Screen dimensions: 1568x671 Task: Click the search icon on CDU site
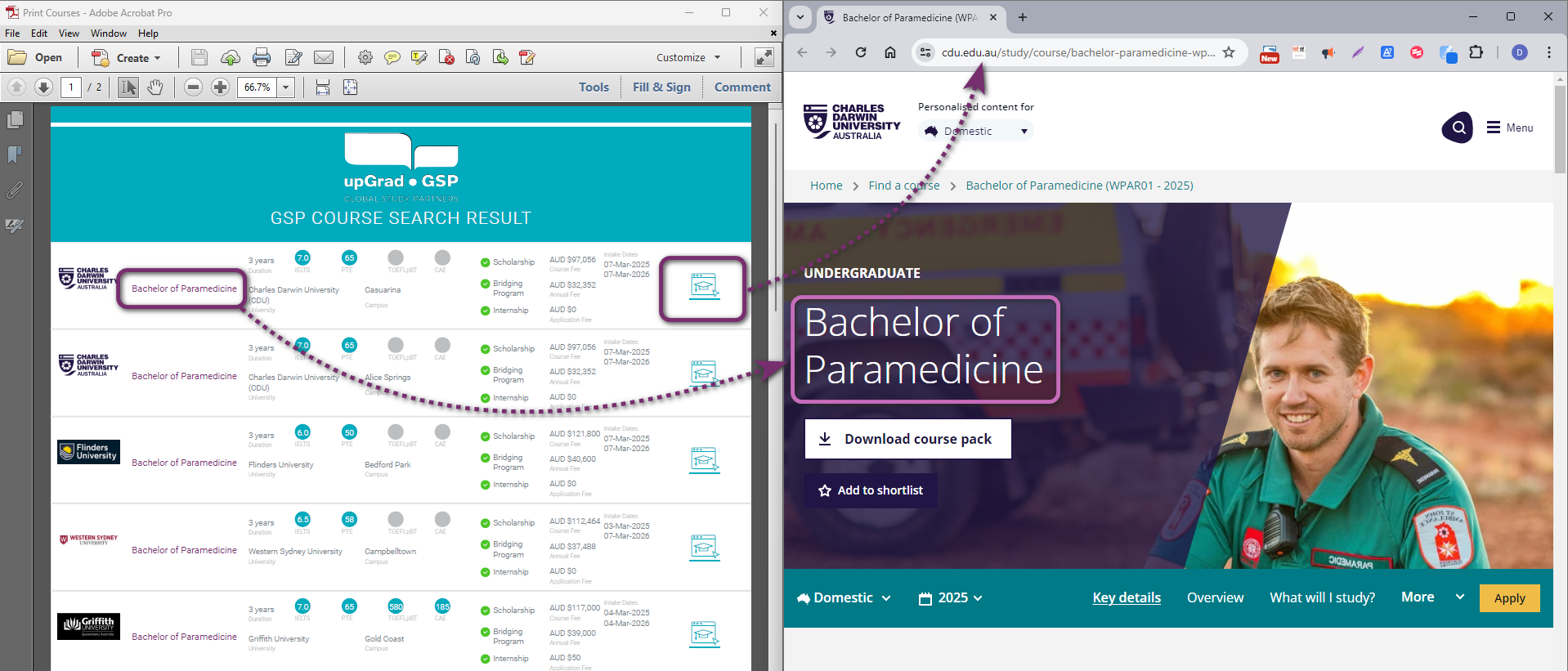click(x=1457, y=127)
